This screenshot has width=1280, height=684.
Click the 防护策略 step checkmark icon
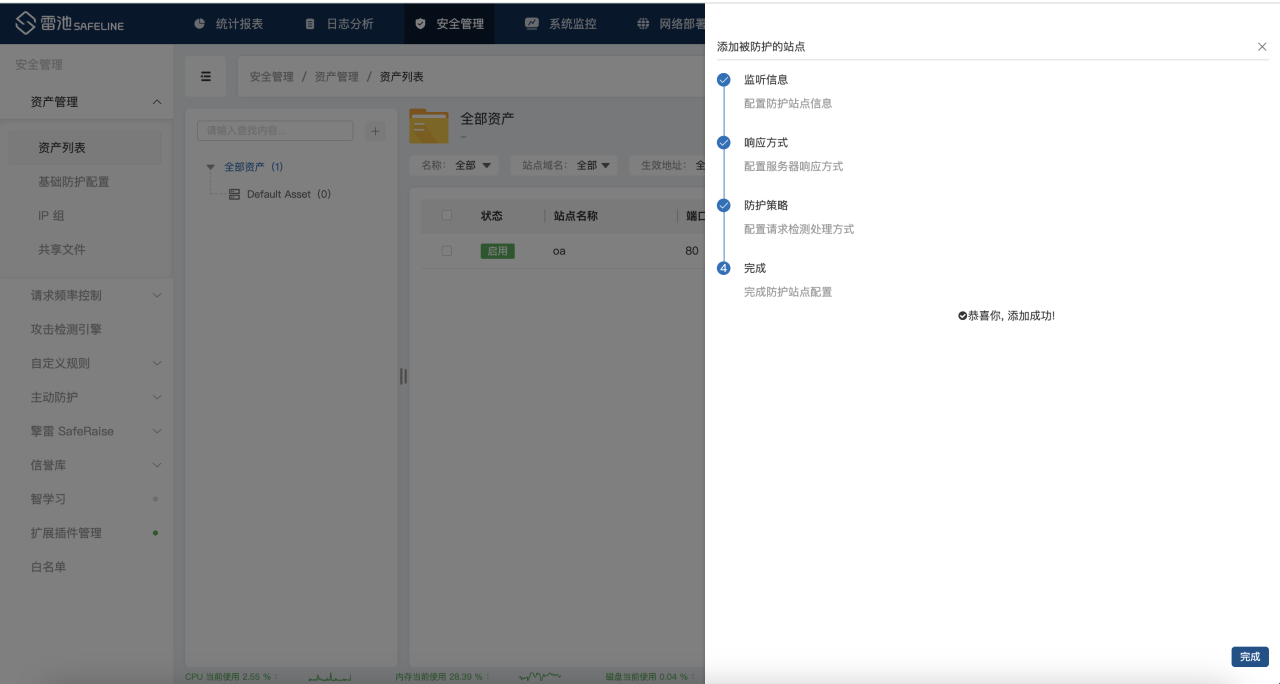coord(724,206)
